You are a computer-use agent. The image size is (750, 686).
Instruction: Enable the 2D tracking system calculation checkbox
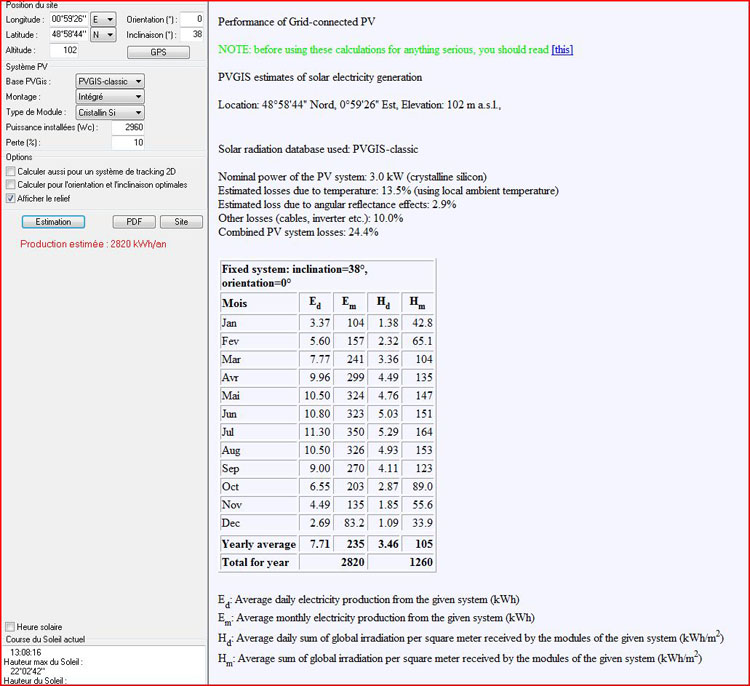10,171
